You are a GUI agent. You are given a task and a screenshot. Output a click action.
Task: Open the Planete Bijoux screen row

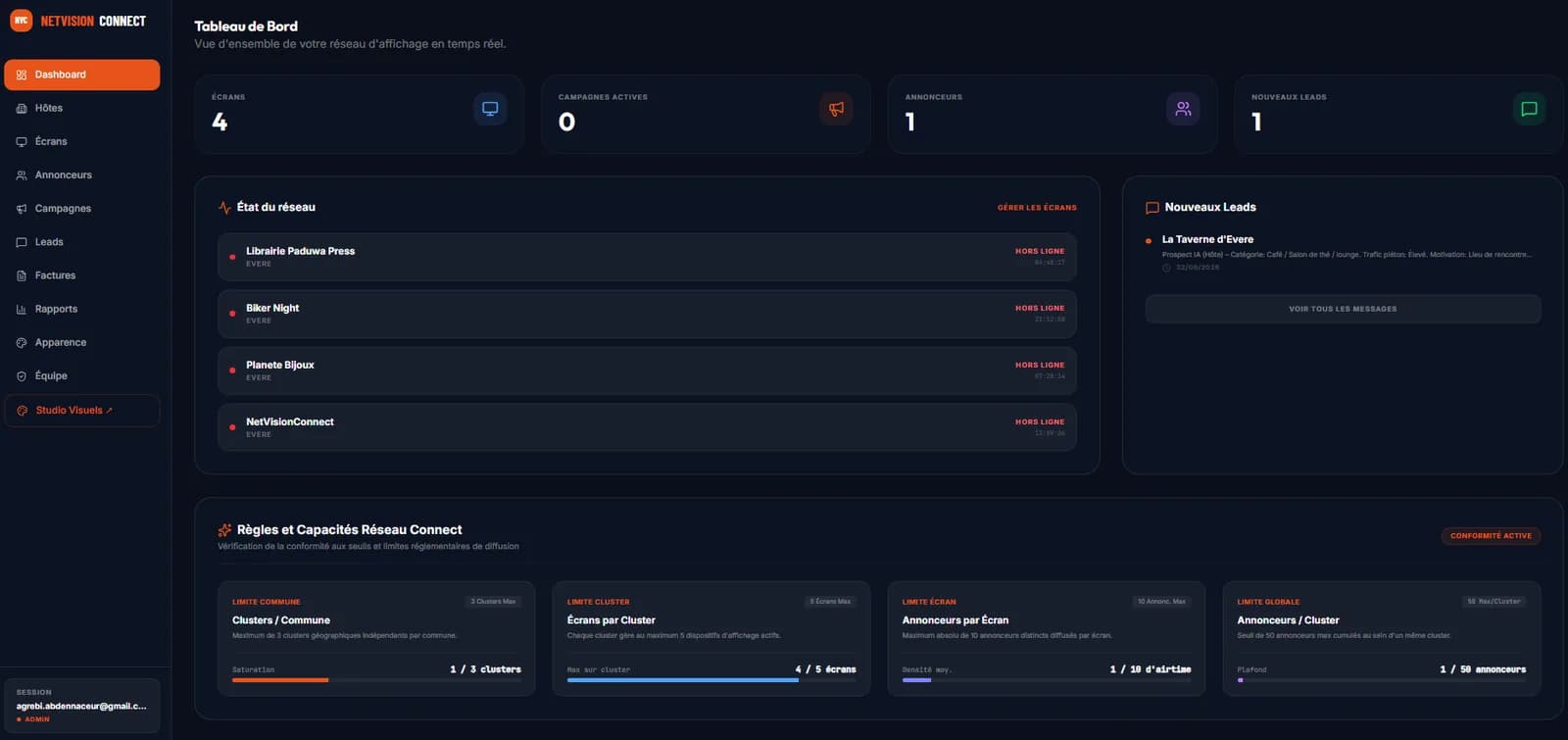point(647,370)
